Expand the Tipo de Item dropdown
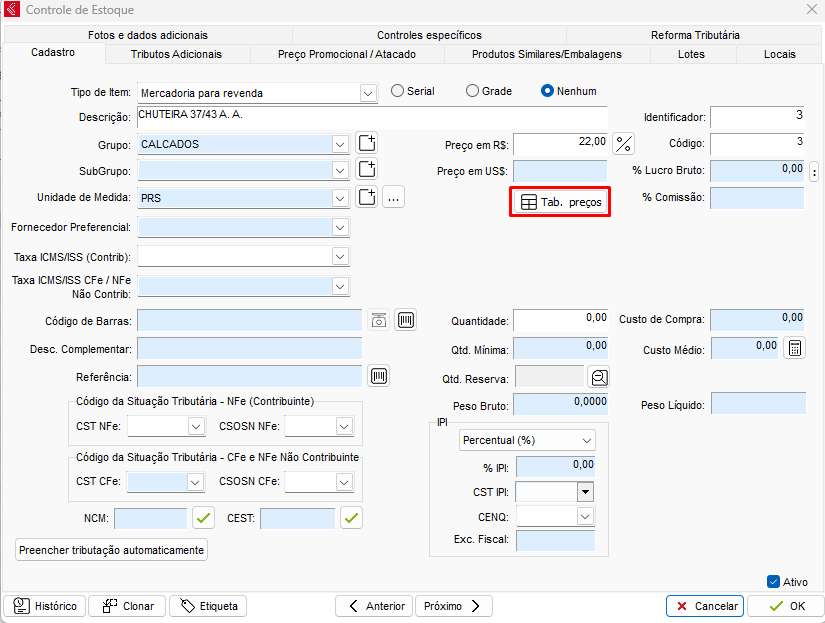Viewport: 825px width, 623px height. tap(367, 93)
